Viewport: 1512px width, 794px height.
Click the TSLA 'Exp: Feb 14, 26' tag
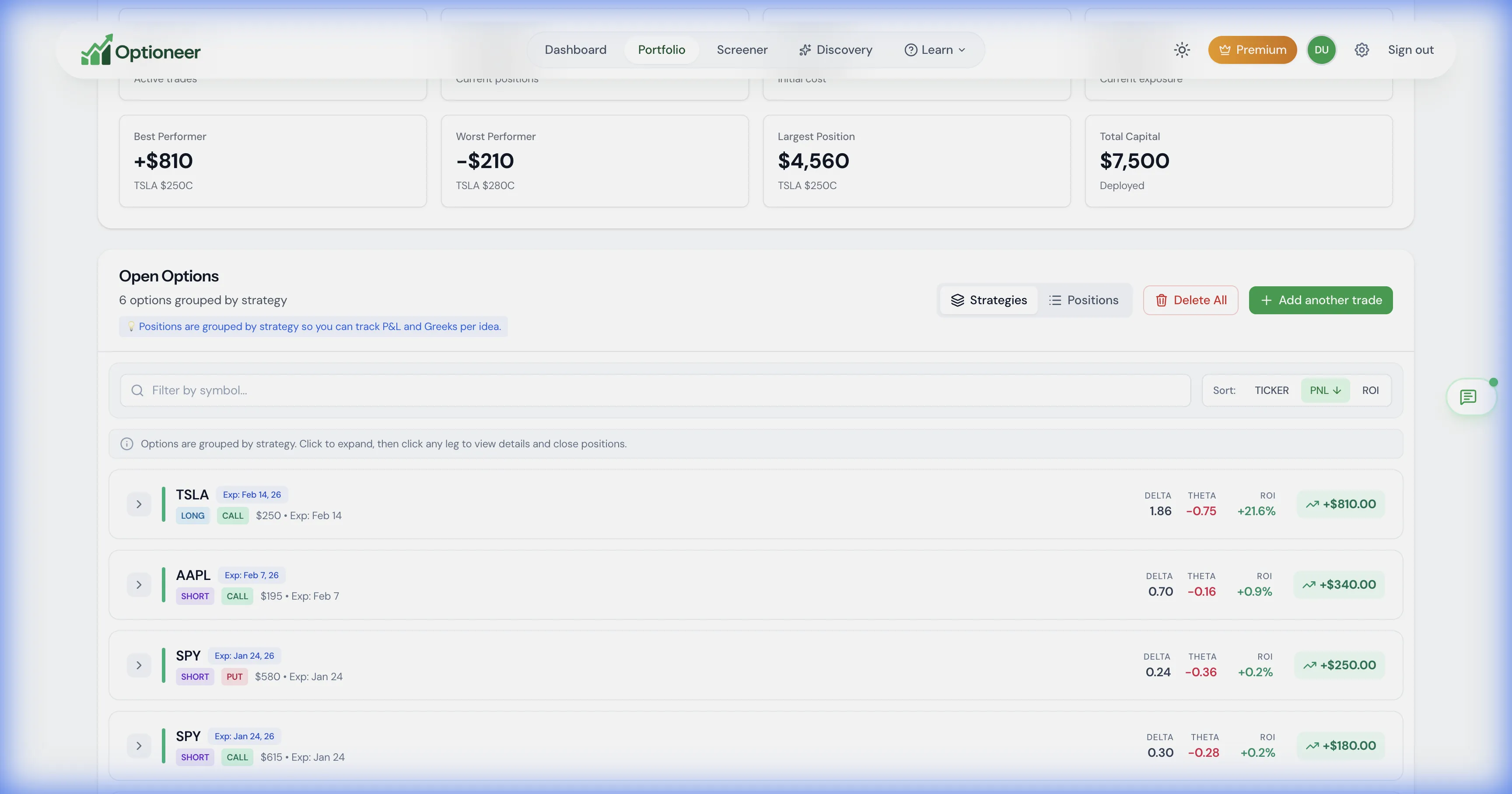252,495
